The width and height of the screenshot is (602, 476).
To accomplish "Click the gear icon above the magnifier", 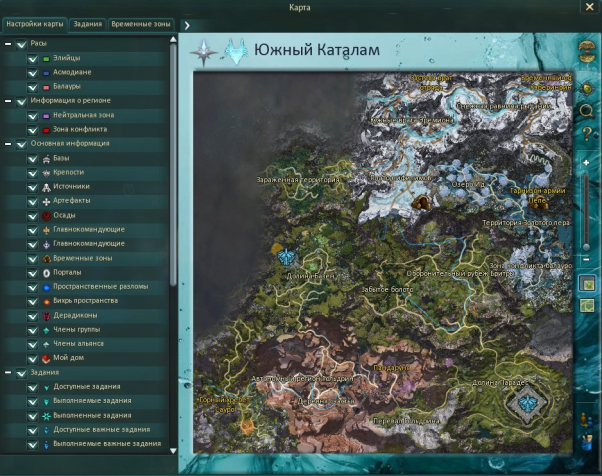I will click(587, 88).
